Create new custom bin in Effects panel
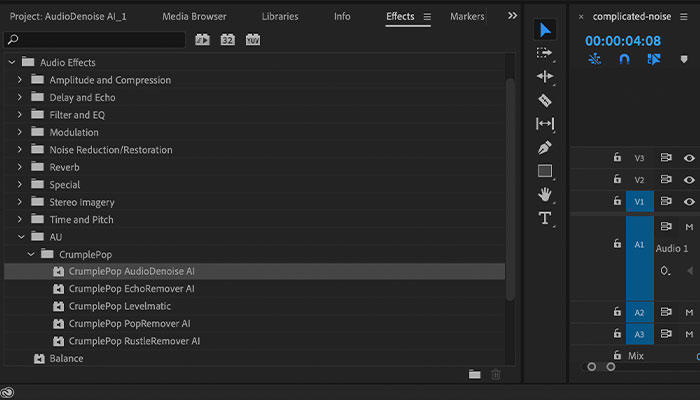Viewport: 700px width, 400px height. coord(475,374)
